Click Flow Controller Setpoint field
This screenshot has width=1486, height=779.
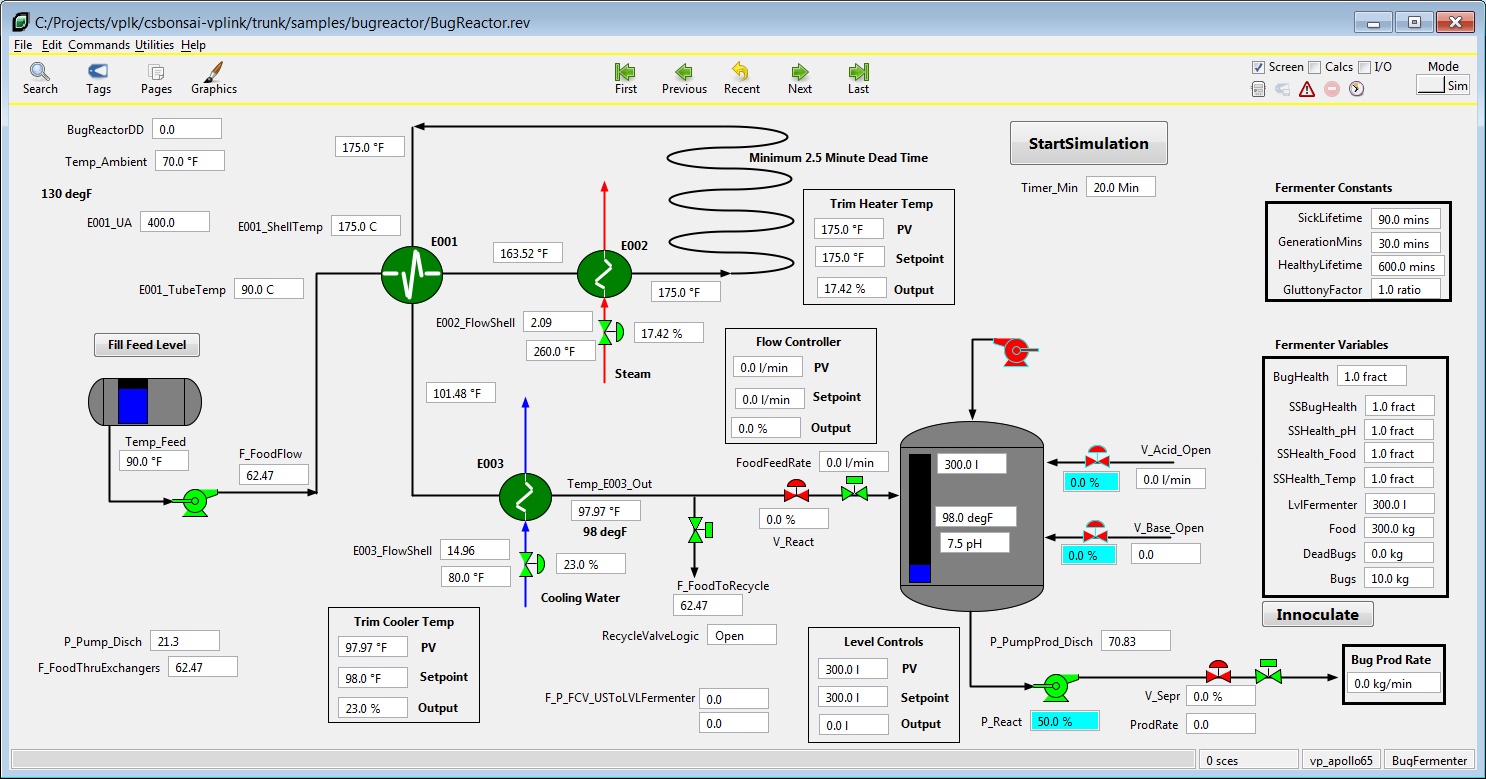coord(769,398)
